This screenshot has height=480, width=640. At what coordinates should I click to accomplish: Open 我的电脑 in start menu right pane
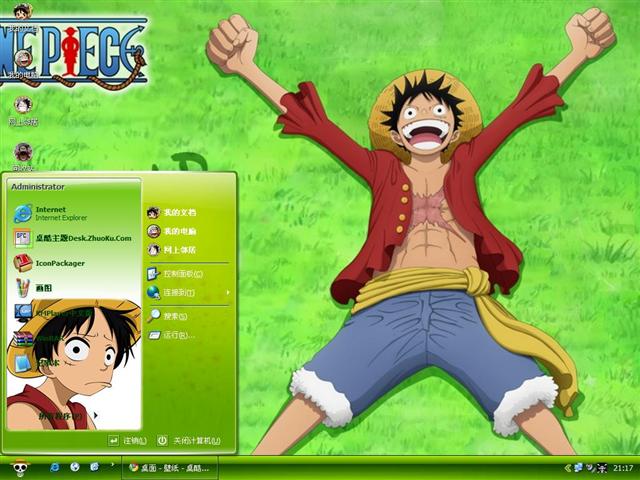point(172,231)
